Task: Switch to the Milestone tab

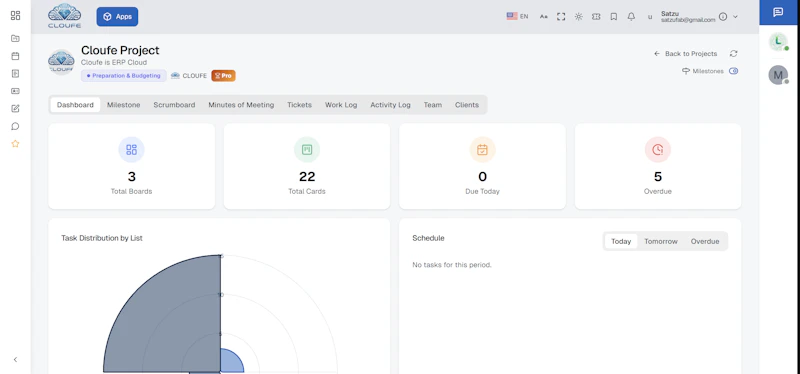Action: 123,105
